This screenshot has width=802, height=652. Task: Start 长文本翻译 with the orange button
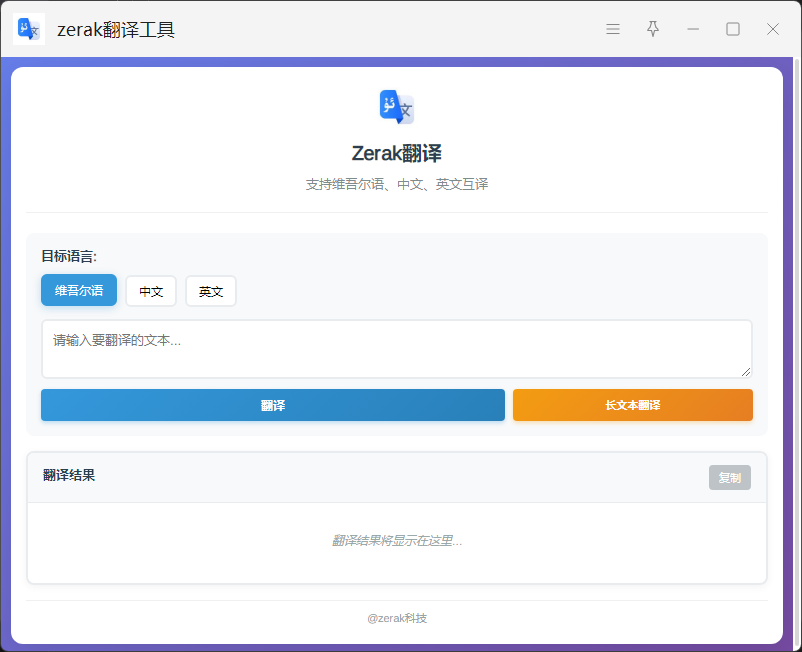point(632,405)
